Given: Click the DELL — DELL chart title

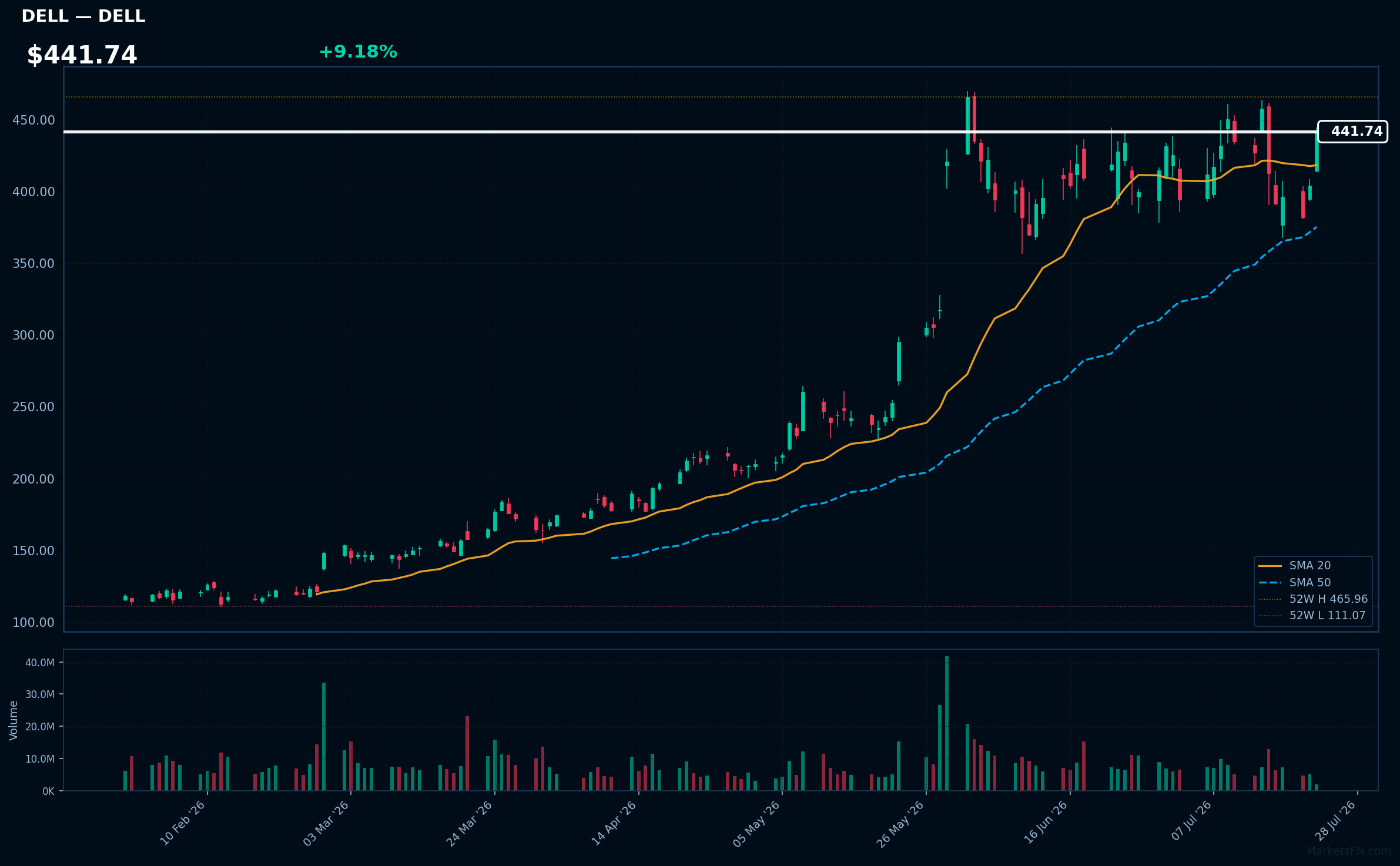Looking at the screenshot, I should click(83, 16).
